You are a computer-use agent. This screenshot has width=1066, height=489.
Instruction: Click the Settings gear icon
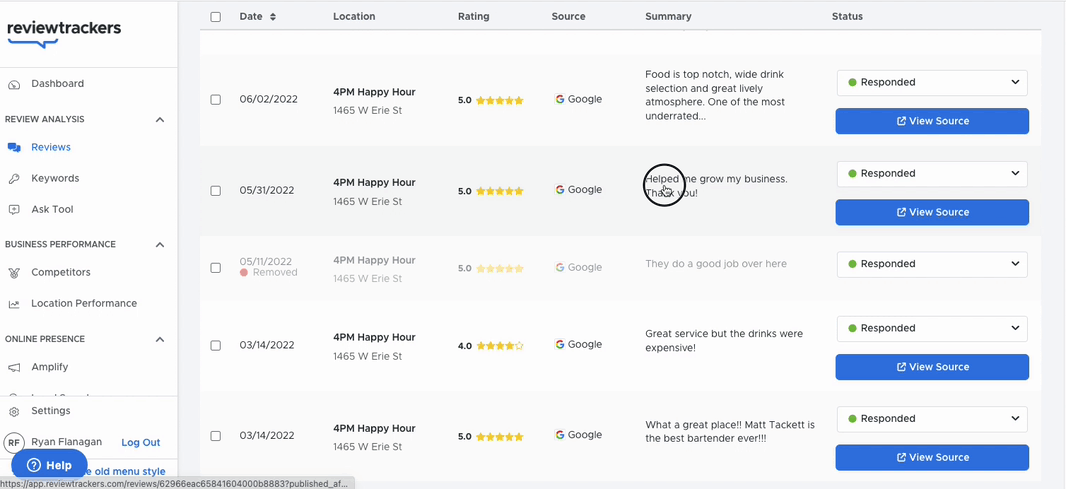(x=14, y=411)
